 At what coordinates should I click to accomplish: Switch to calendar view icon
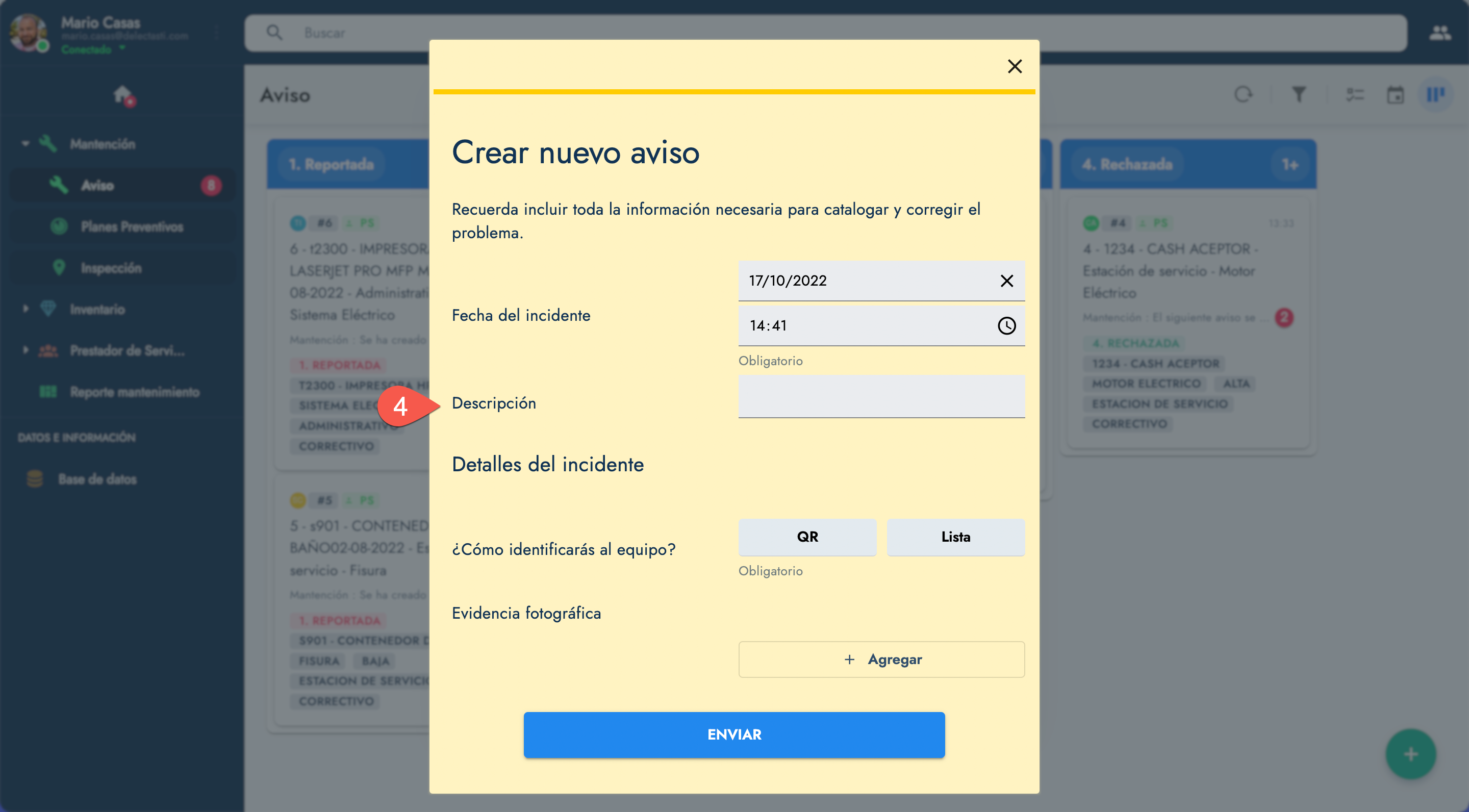[1395, 94]
